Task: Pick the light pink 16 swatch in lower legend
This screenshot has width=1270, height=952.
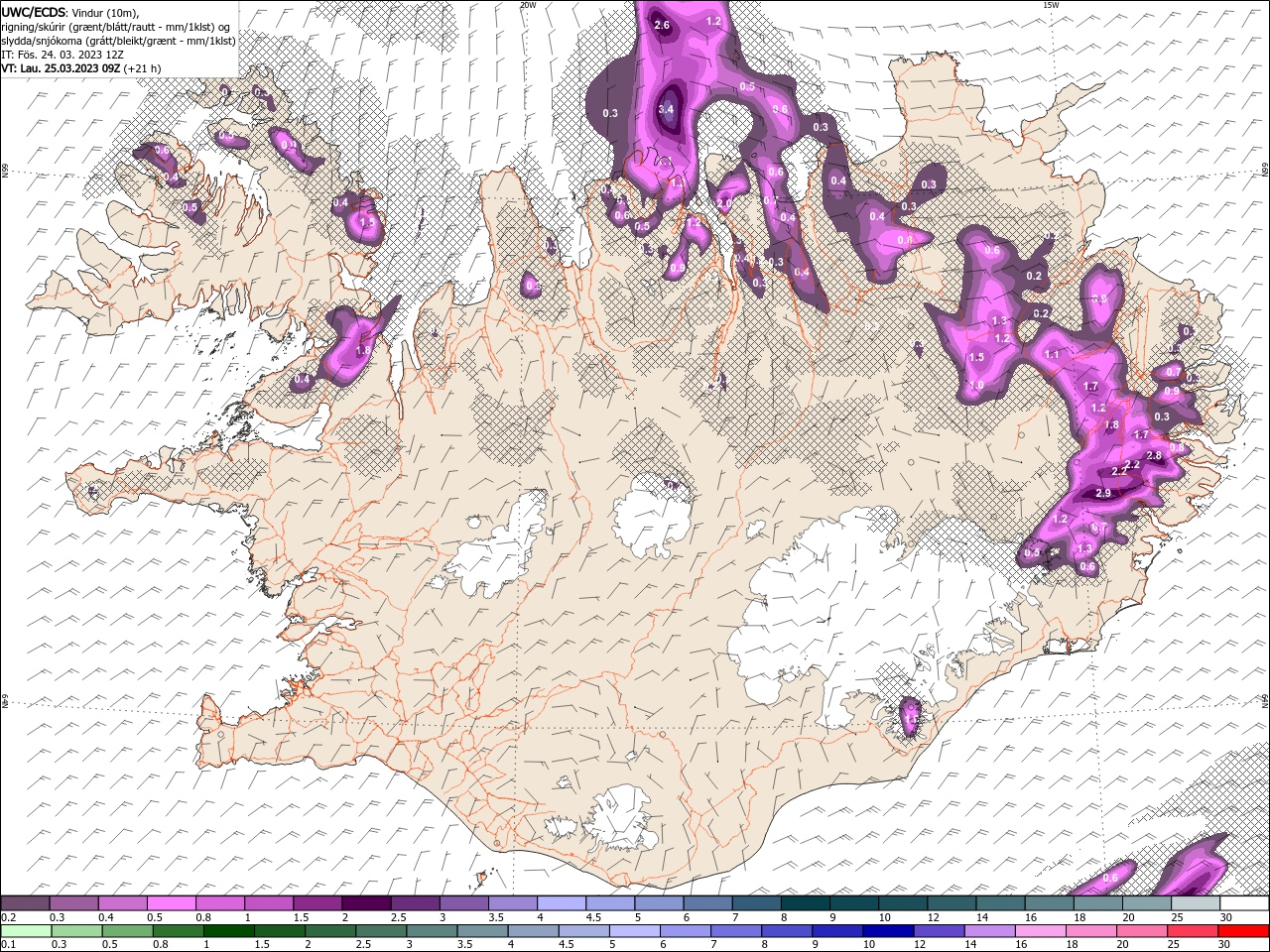Action: tap(1041, 931)
